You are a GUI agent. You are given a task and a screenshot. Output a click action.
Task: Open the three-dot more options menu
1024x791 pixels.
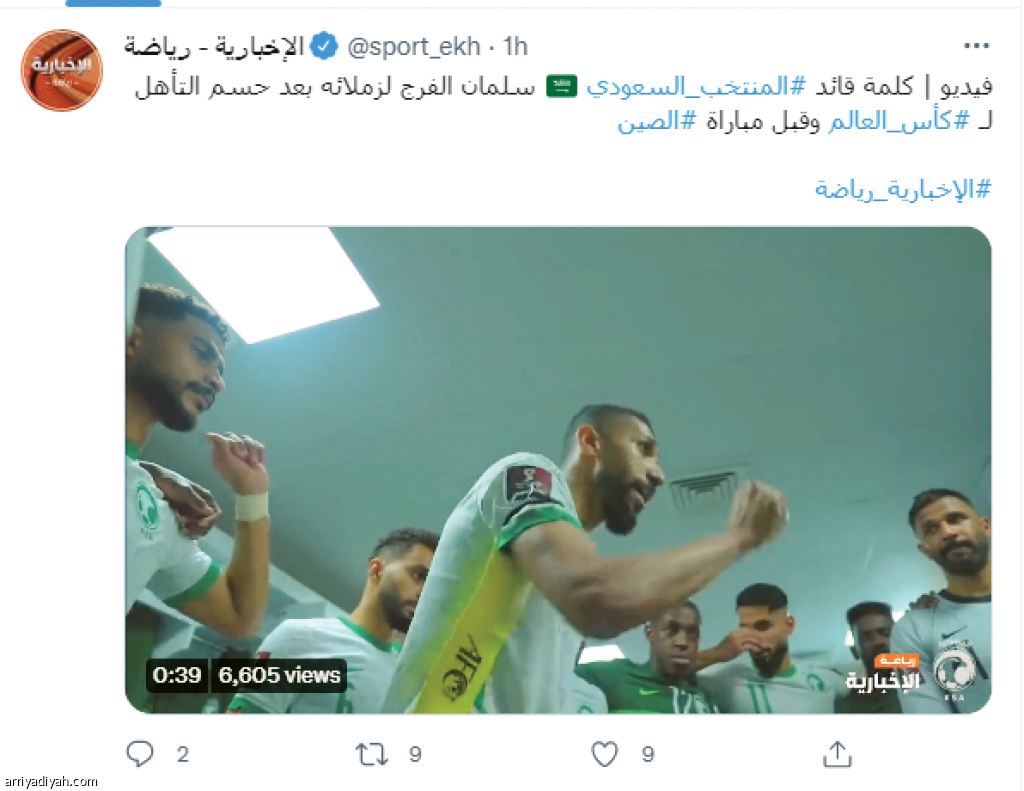coord(976,46)
